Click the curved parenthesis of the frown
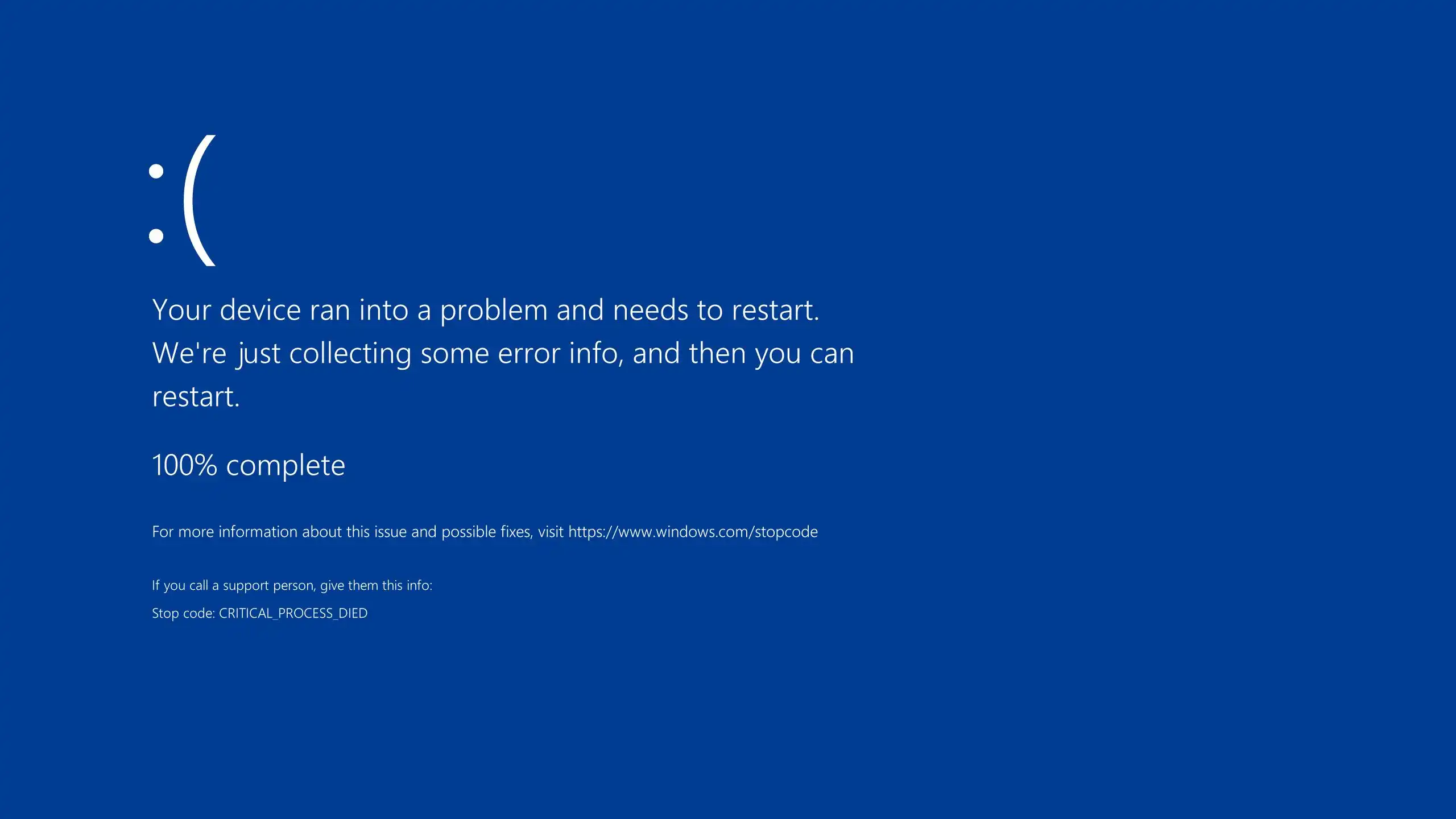Screen dimensions: 1456x819 (x=200, y=200)
